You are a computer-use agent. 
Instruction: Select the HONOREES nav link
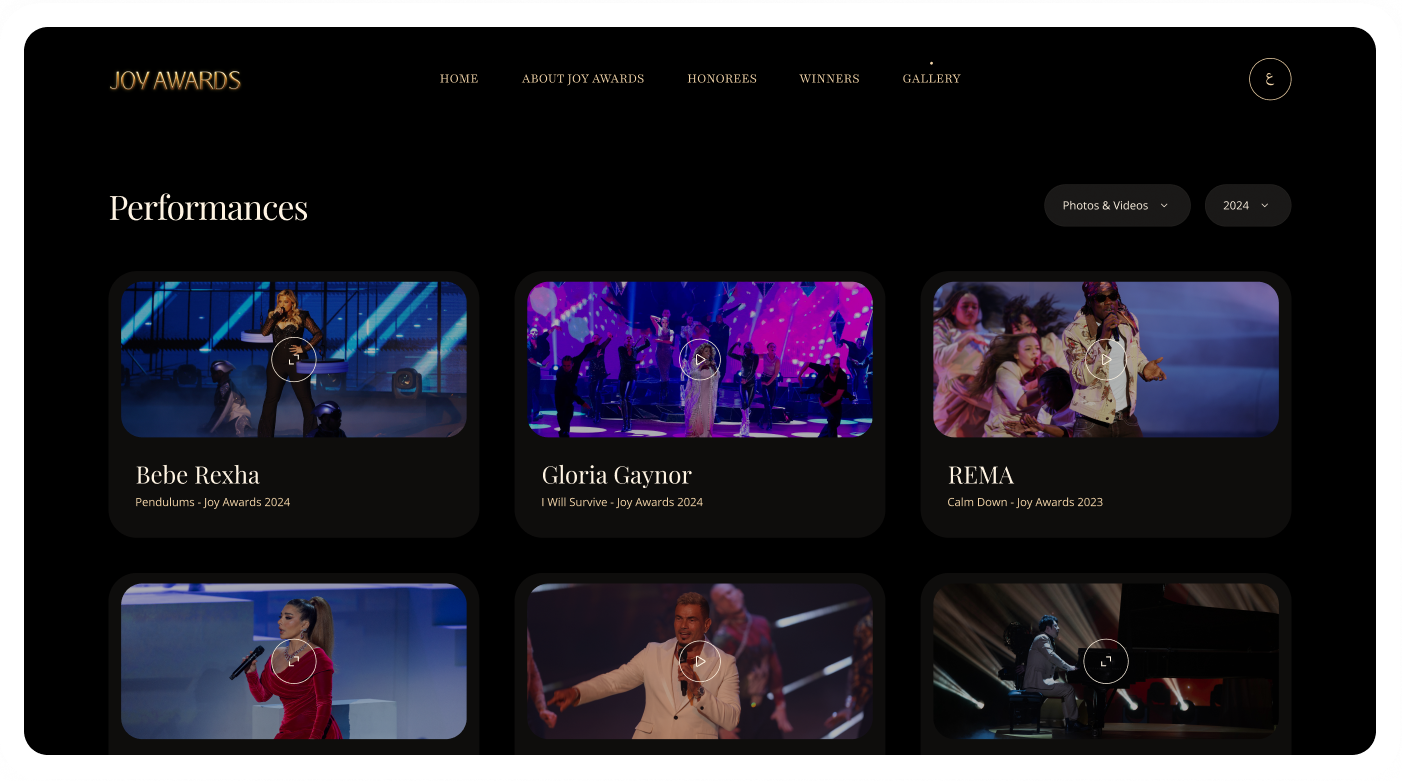[x=722, y=78]
